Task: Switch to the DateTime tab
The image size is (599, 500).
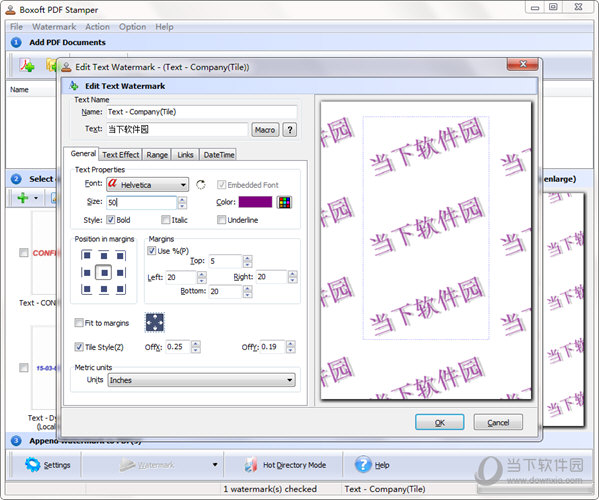Action: (x=219, y=155)
